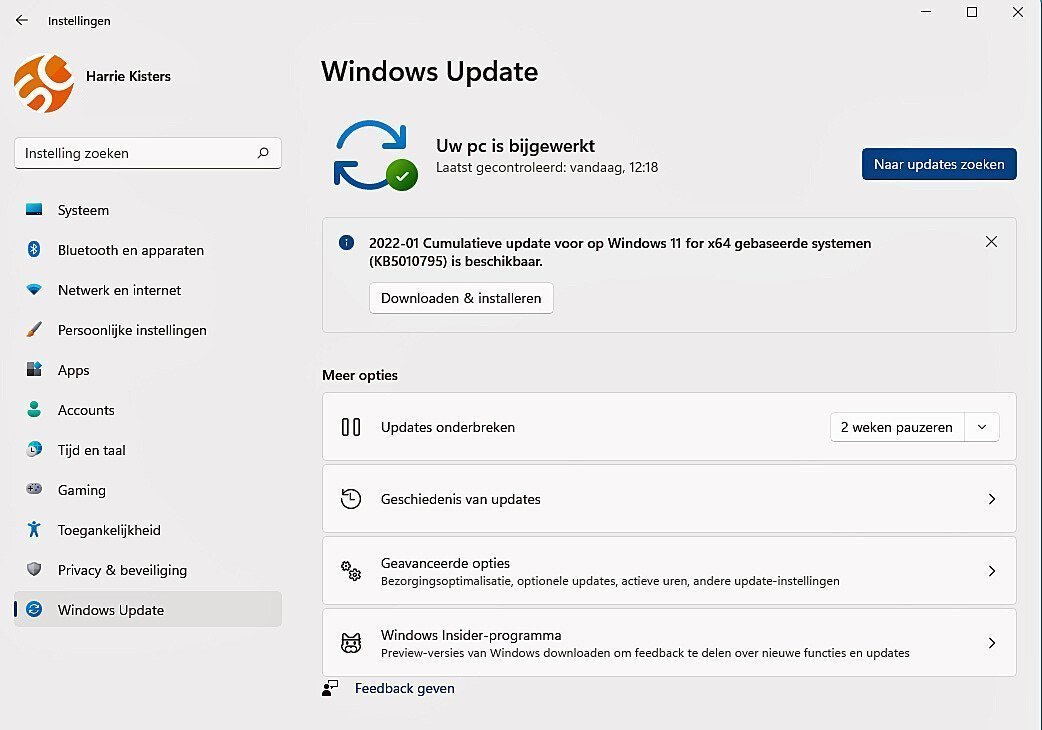Click the Tijd en taal globe icon
The width and height of the screenshot is (1042, 730).
point(34,450)
